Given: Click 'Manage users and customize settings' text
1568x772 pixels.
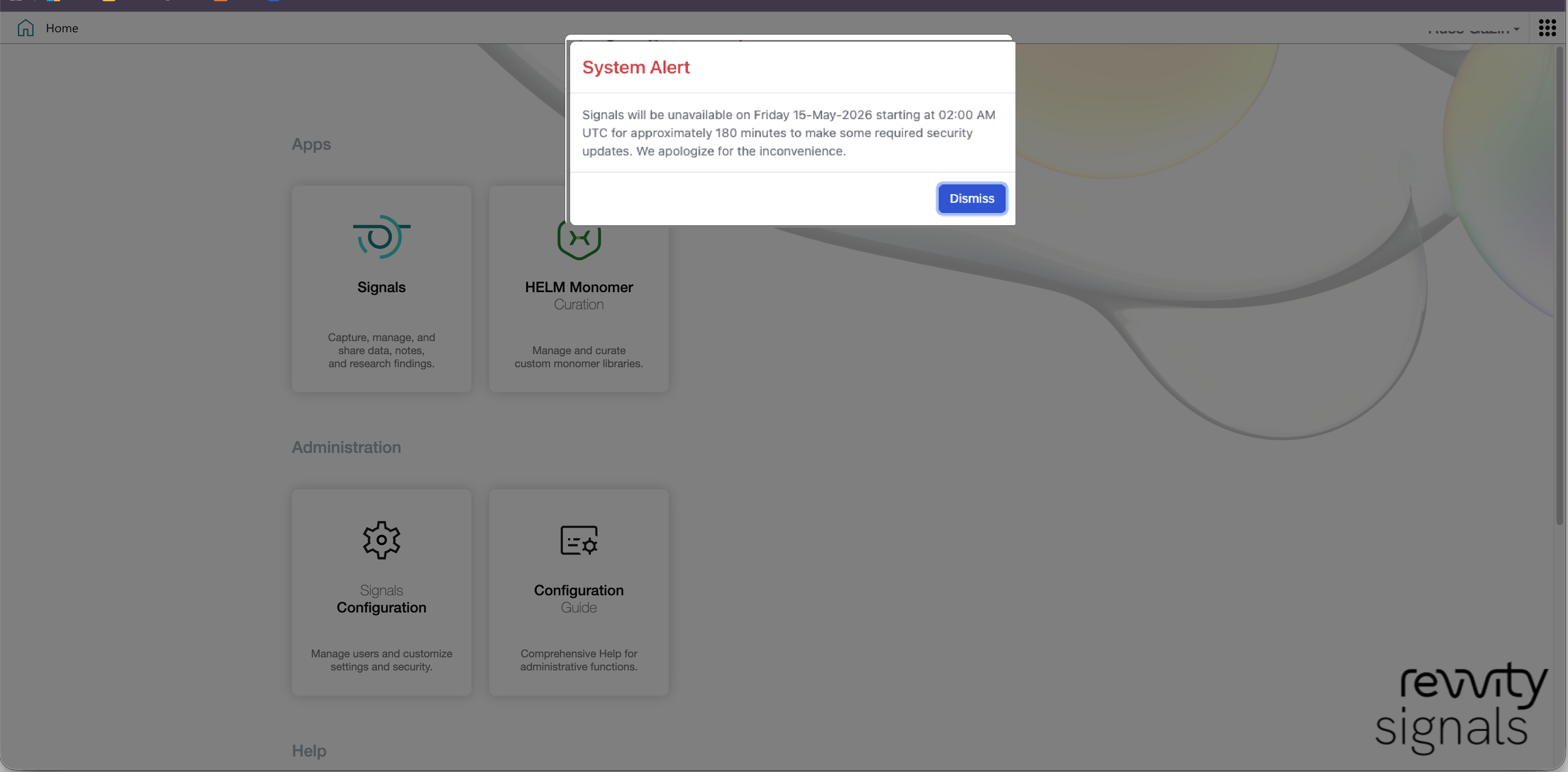Looking at the screenshot, I should 382,660.
